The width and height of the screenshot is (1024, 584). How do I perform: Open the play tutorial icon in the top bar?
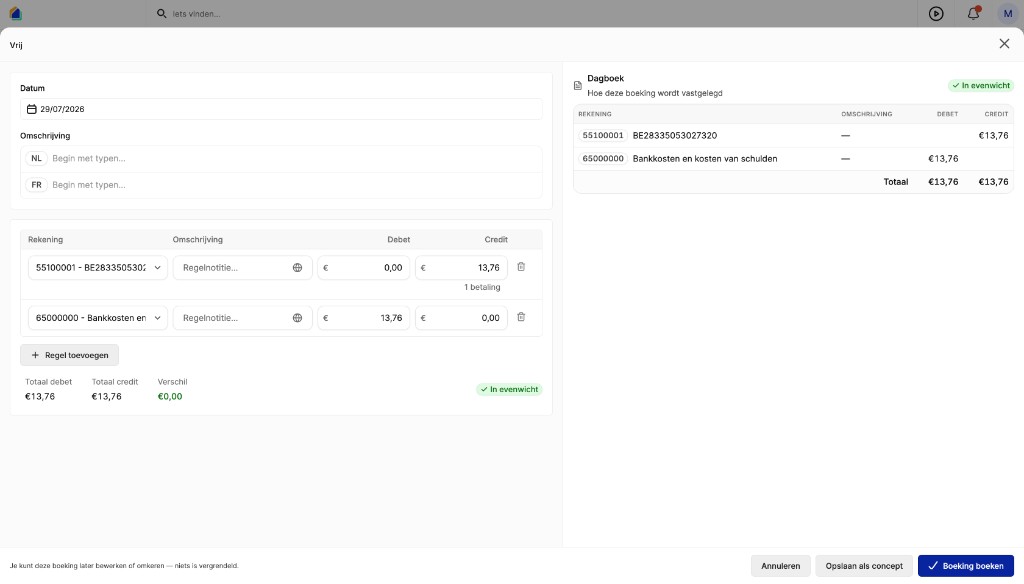pyautogui.click(x=936, y=13)
